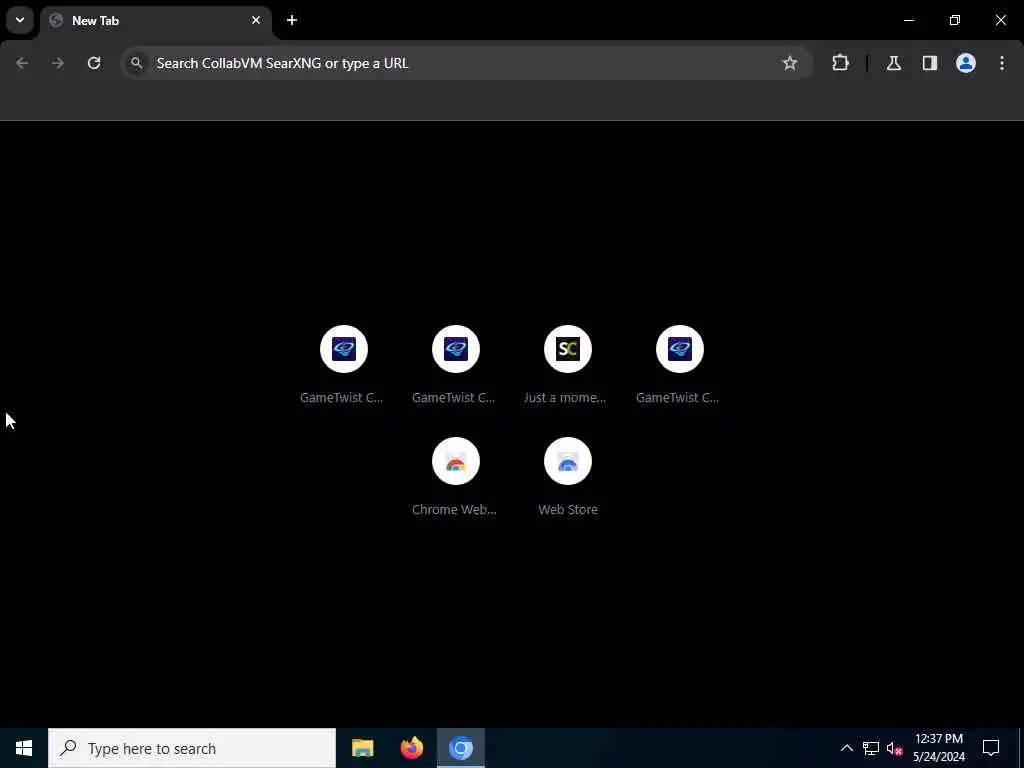Open Chrome three-dot menu
This screenshot has height=768, width=1024.
[1002, 63]
